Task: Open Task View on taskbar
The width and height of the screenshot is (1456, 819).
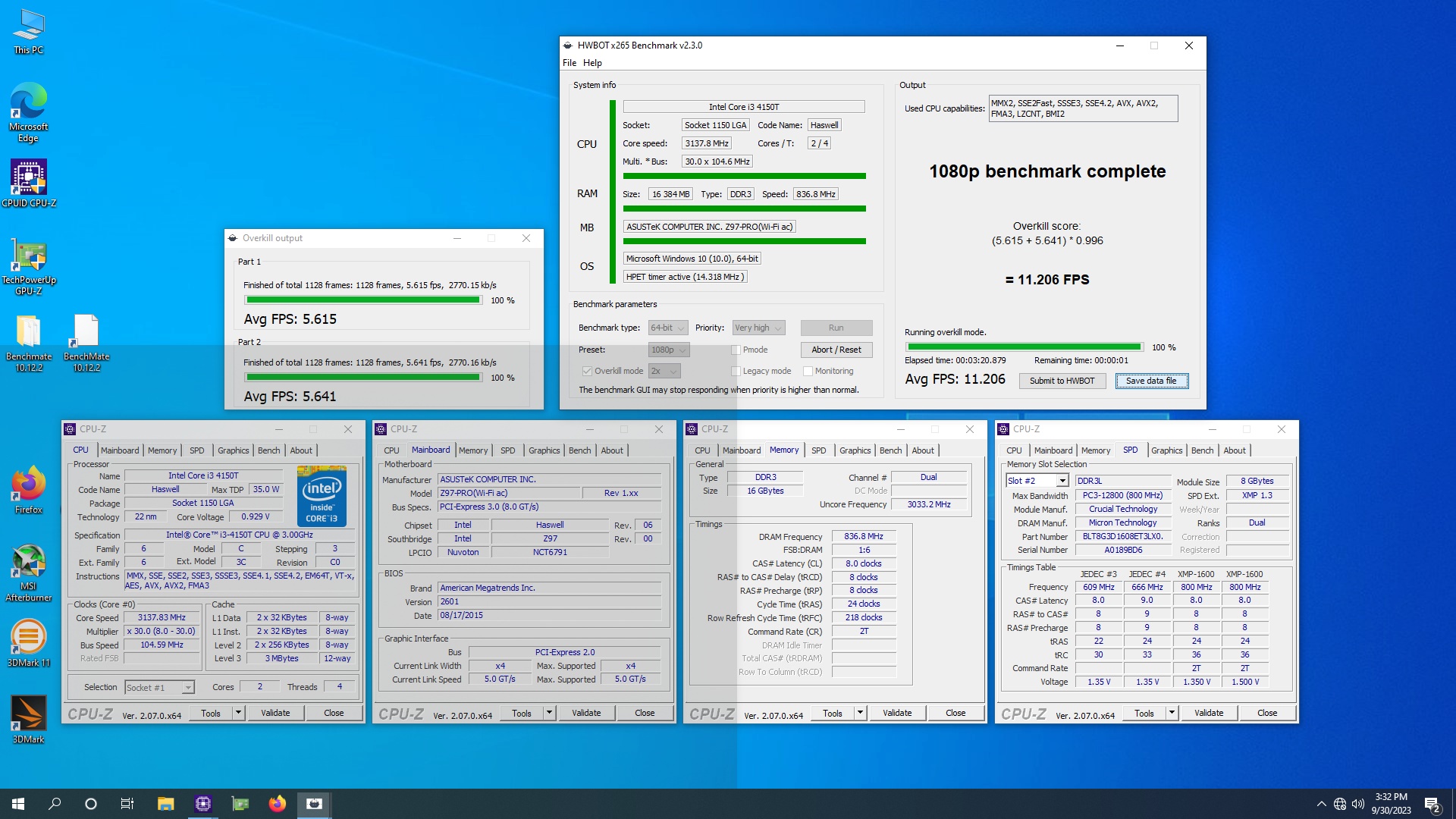Action: [127, 804]
